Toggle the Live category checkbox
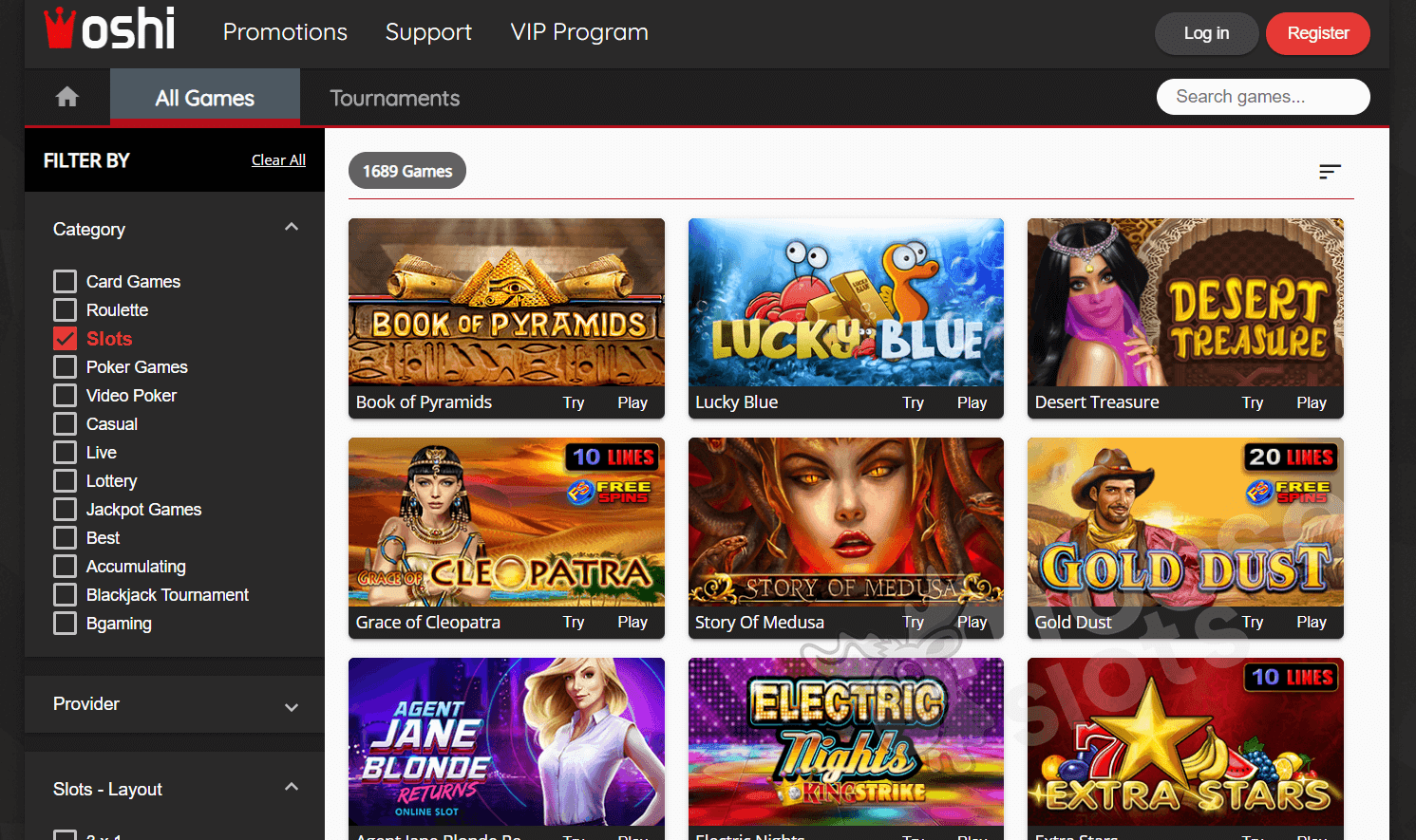 65,453
